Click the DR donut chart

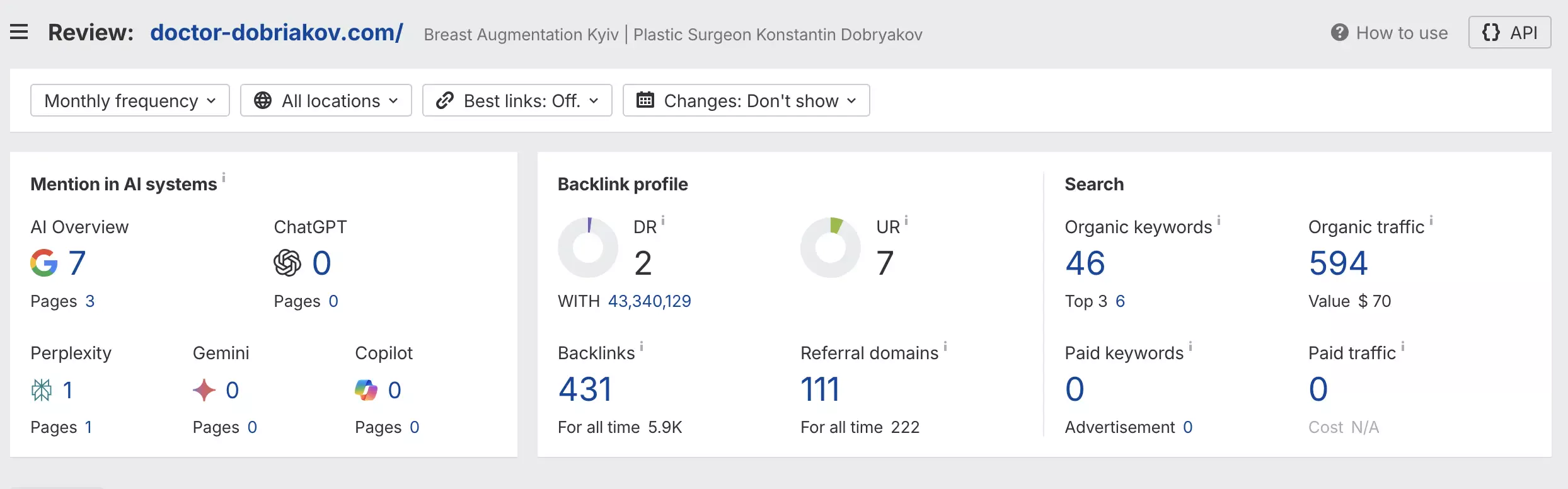point(587,247)
